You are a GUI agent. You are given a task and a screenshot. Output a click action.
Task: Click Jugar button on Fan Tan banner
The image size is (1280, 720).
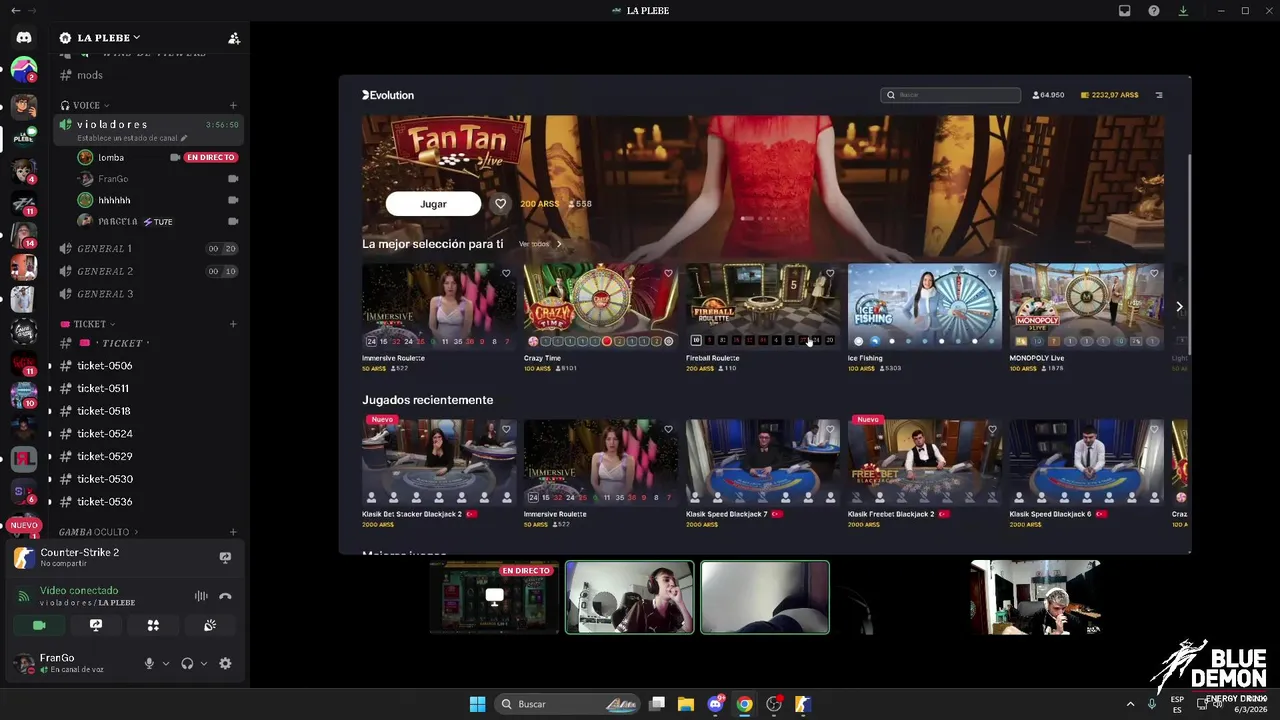433,204
